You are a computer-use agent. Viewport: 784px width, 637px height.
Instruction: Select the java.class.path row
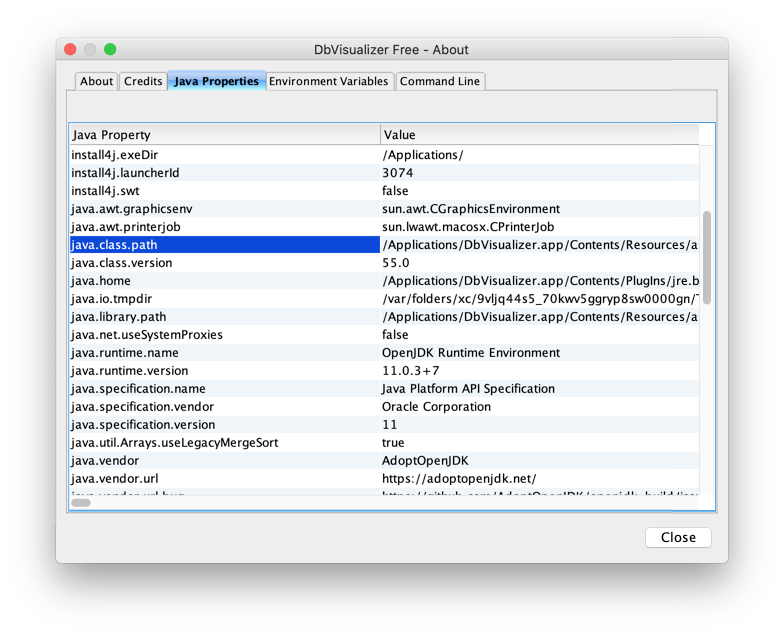coord(224,245)
